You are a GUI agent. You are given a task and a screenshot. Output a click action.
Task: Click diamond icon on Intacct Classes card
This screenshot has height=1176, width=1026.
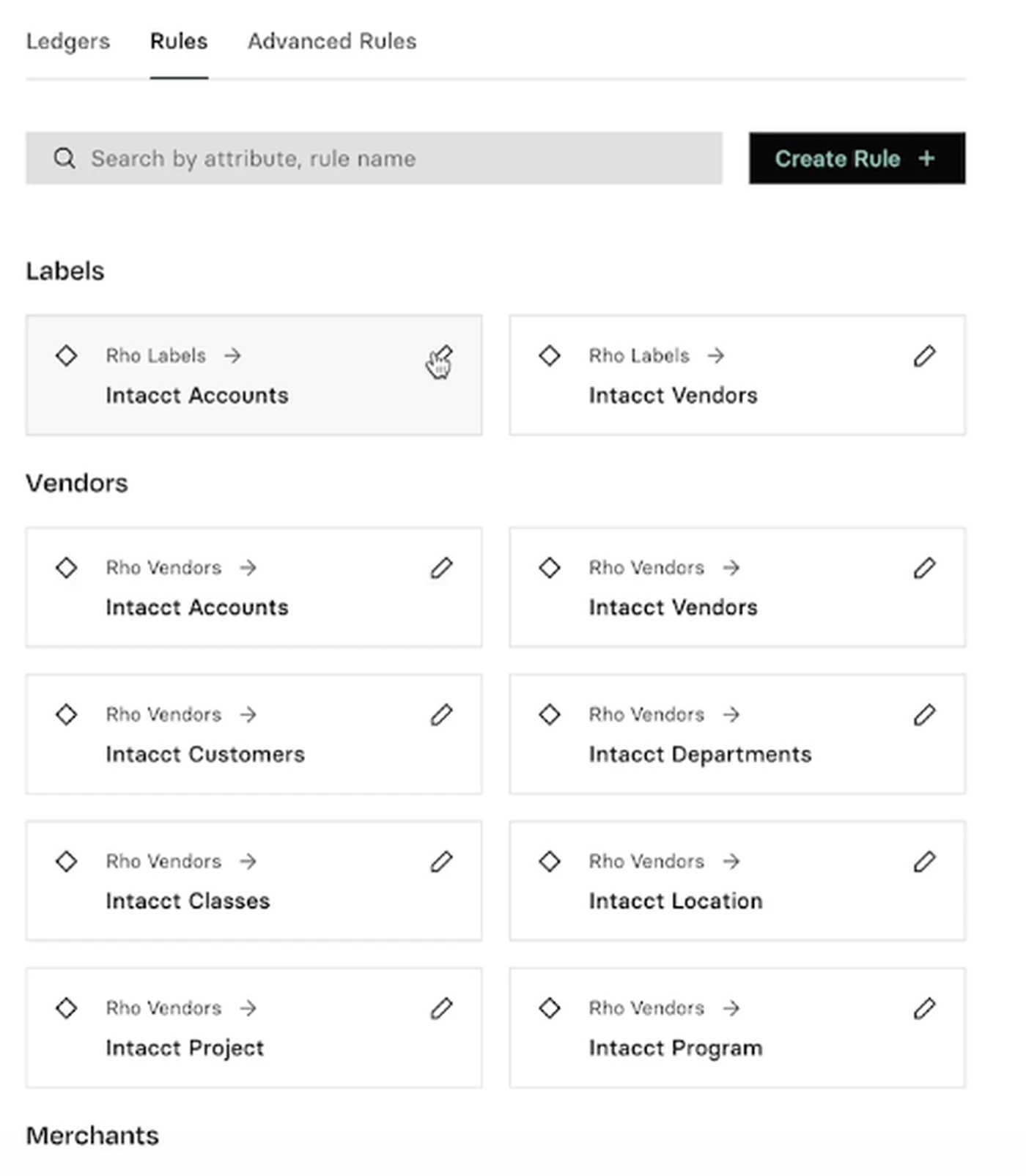(67, 862)
